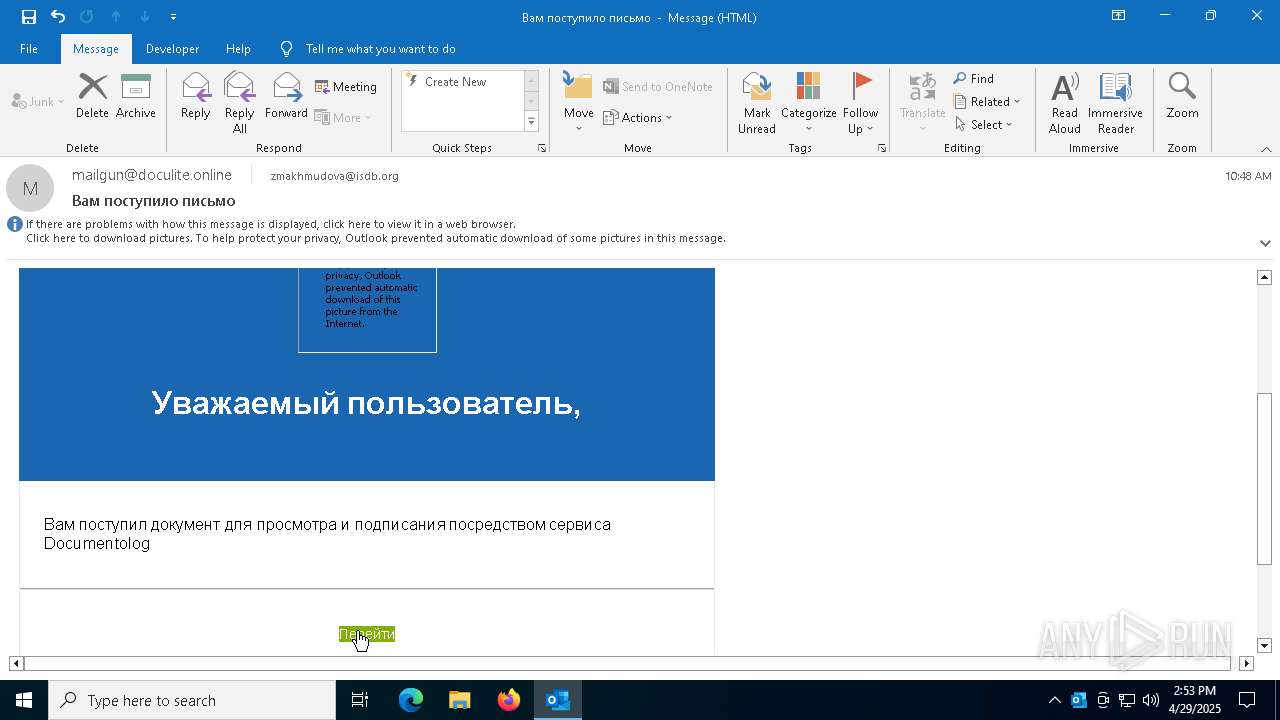The width and height of the screenshot is (1280, 720).
Task: Delete this message
Action: pyautogui.click(x=92, y=97)
